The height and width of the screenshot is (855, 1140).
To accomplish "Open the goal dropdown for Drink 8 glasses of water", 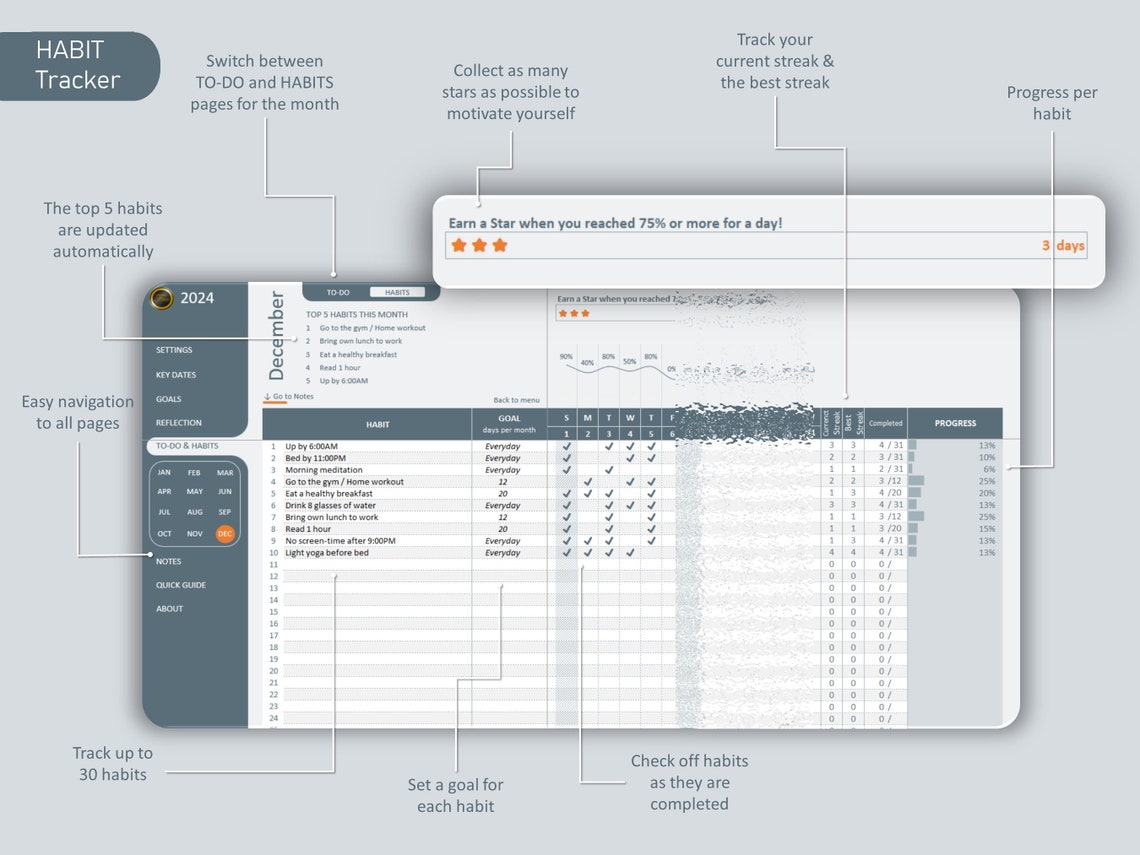I will 503,505.
